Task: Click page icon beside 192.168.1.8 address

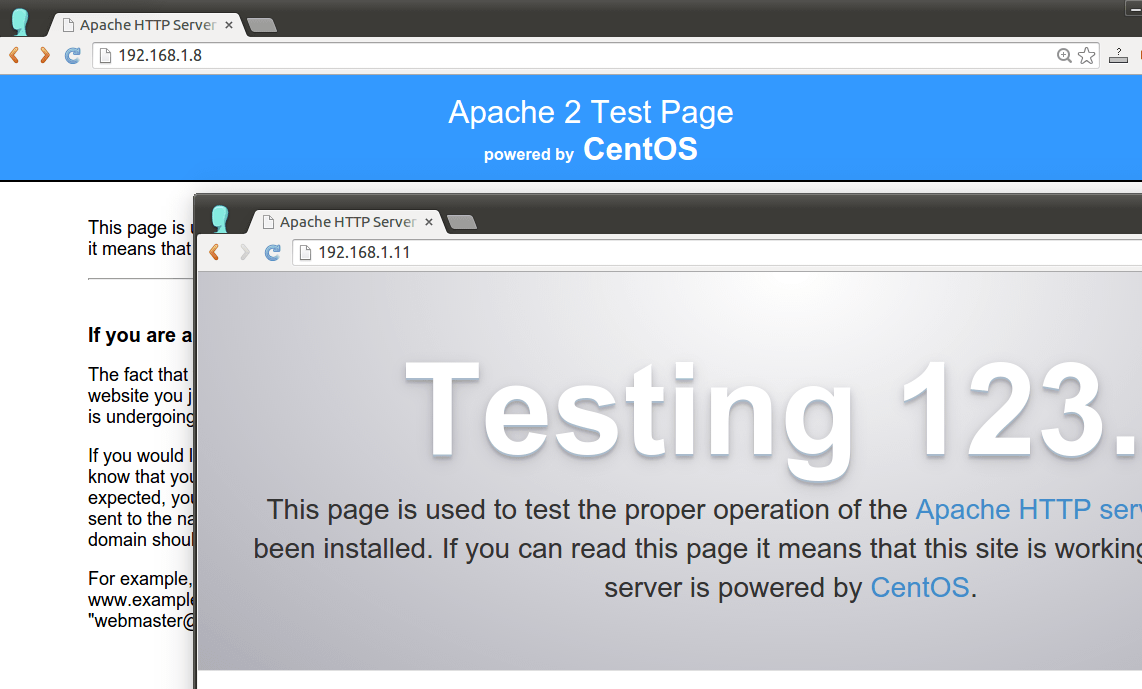Action: coord(106,55)
